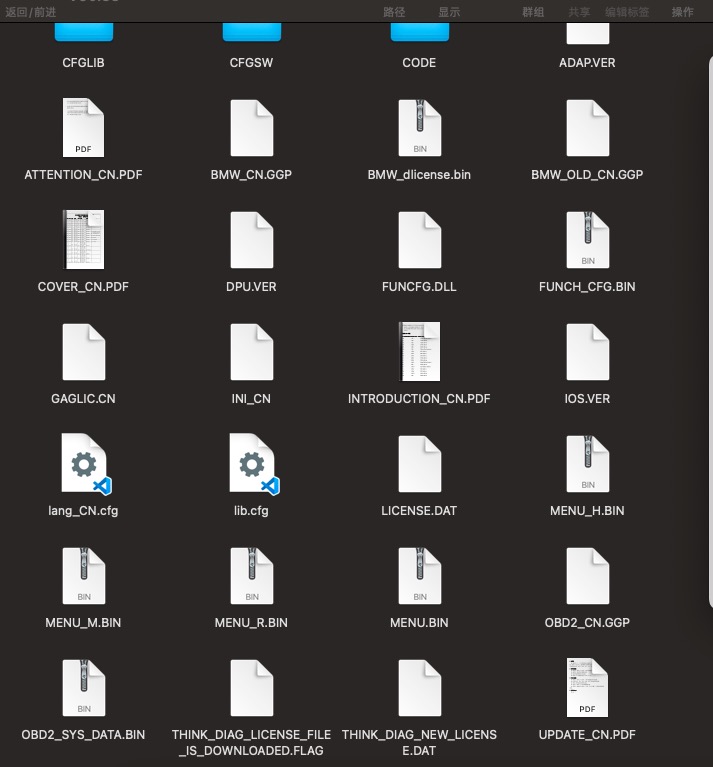Click the lang_CN.cfg config file icon
Image resolution: width=713 pixels, height=767 pixels.
(83, 463)
